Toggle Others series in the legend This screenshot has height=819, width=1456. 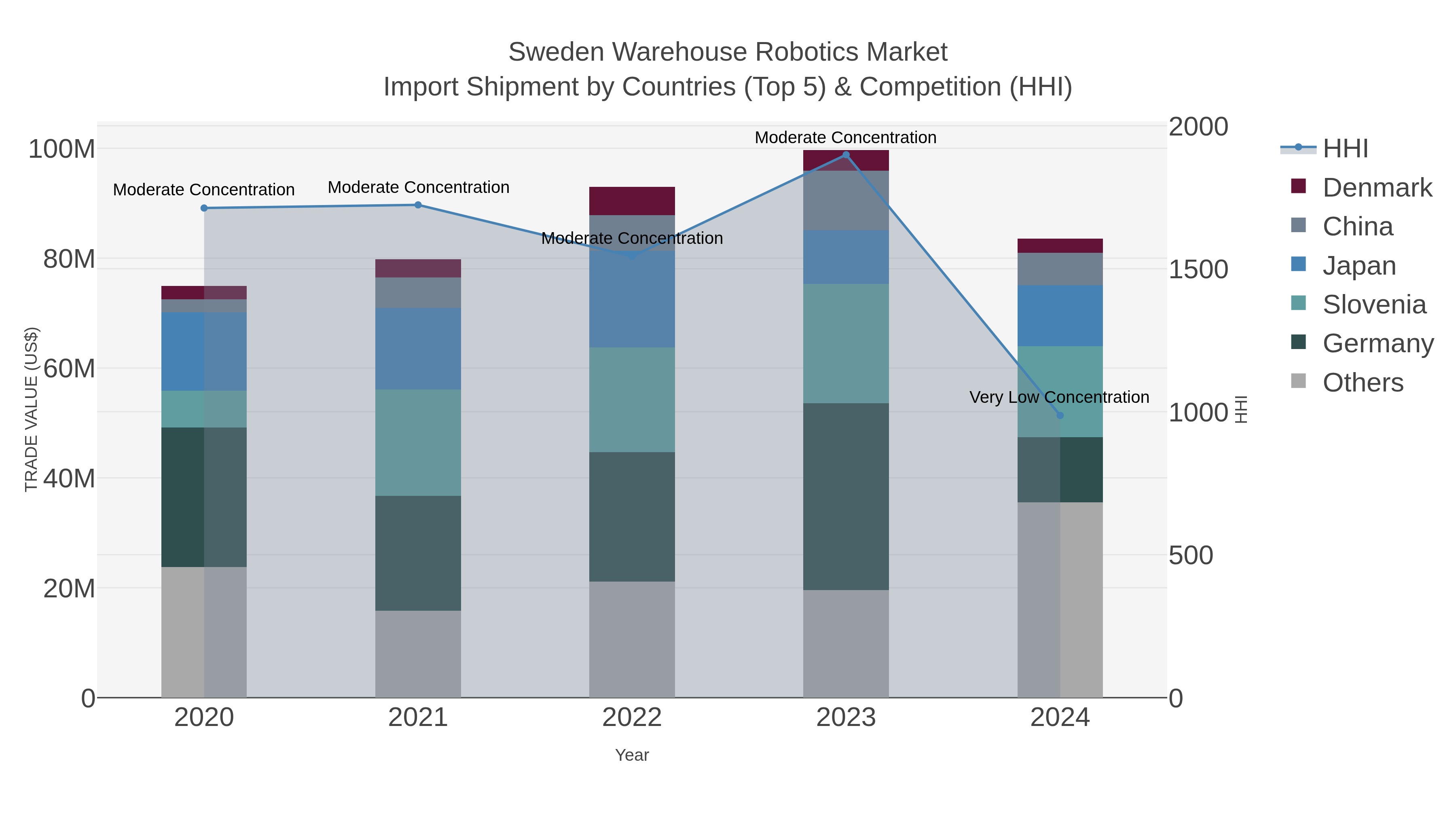tap(1347, 382)
